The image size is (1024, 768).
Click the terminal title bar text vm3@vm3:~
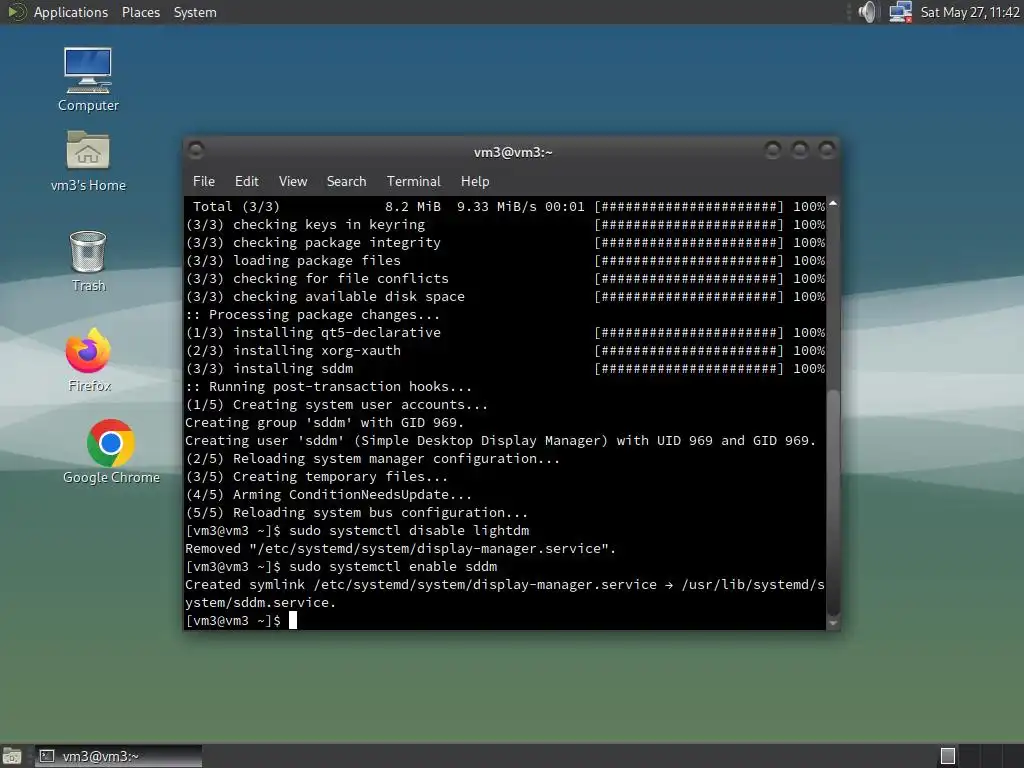pos(513,152)
